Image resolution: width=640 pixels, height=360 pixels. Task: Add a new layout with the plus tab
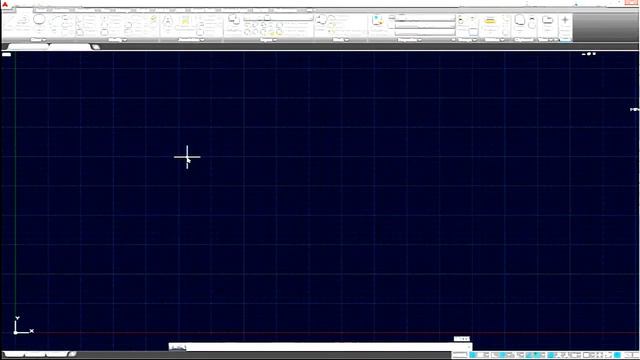(x=72, y=354)
